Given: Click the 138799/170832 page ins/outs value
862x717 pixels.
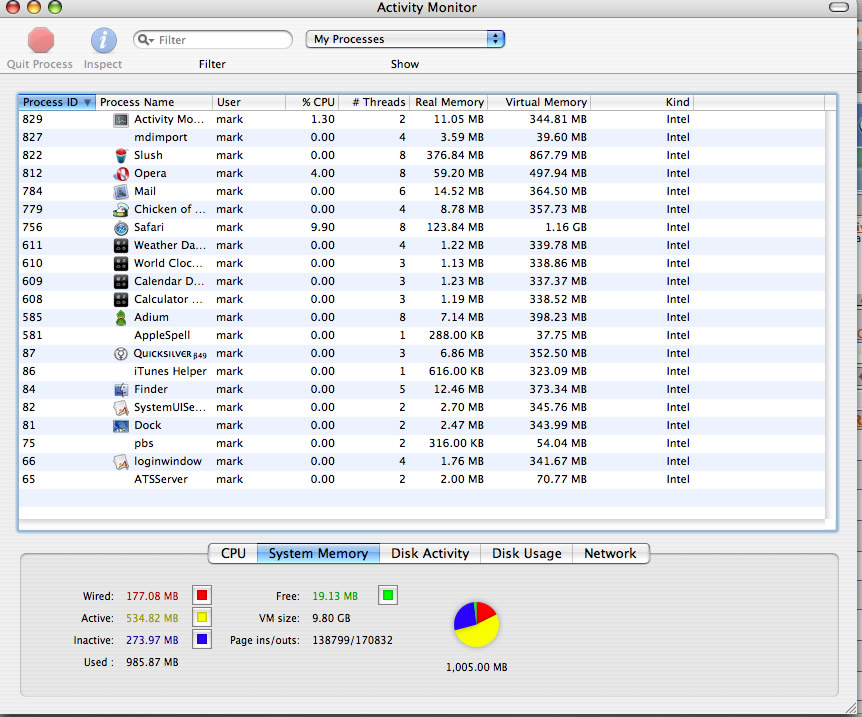Looking at the screenshot, I should click(352, 641).
